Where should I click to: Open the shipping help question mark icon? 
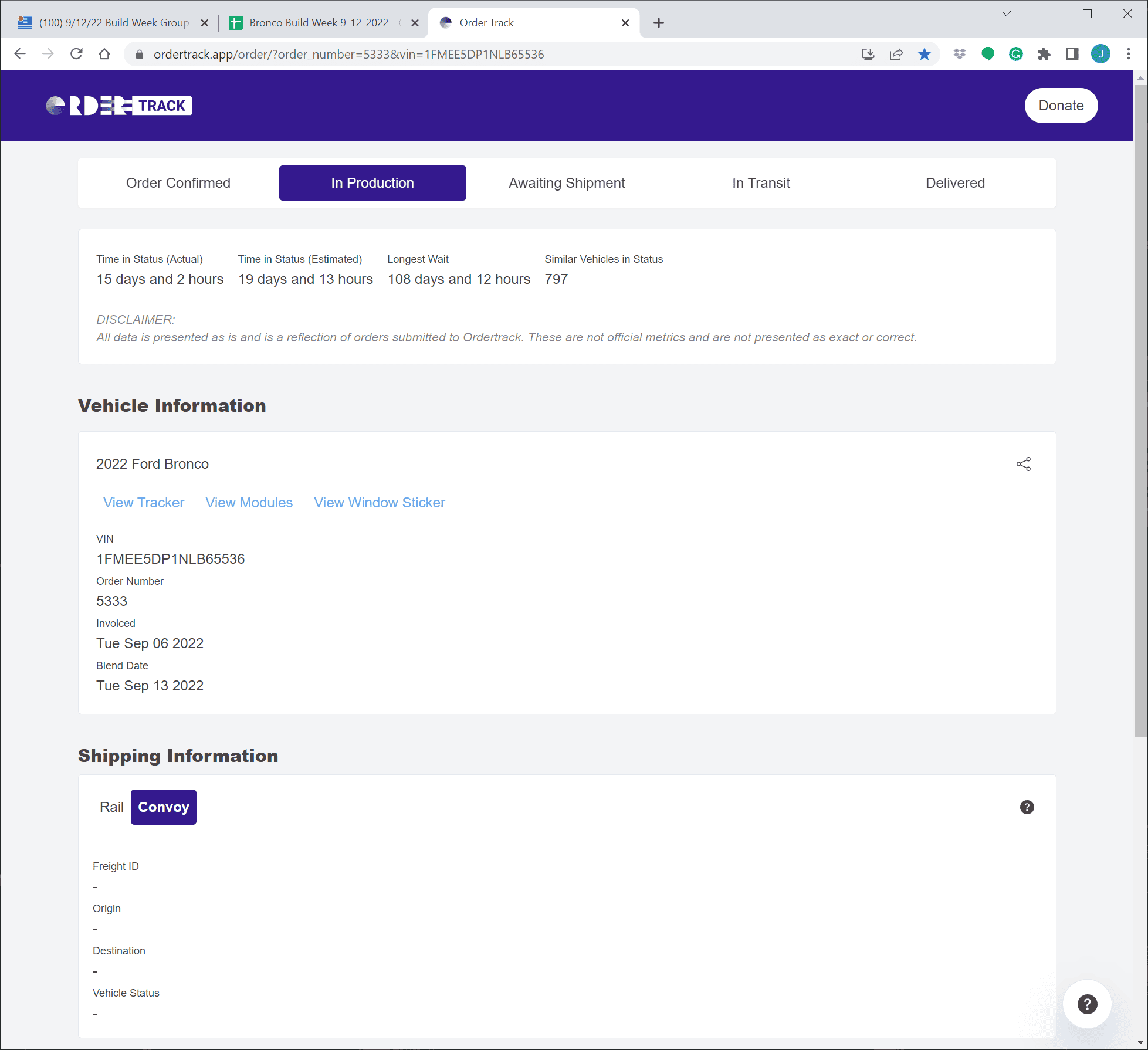1027,807
